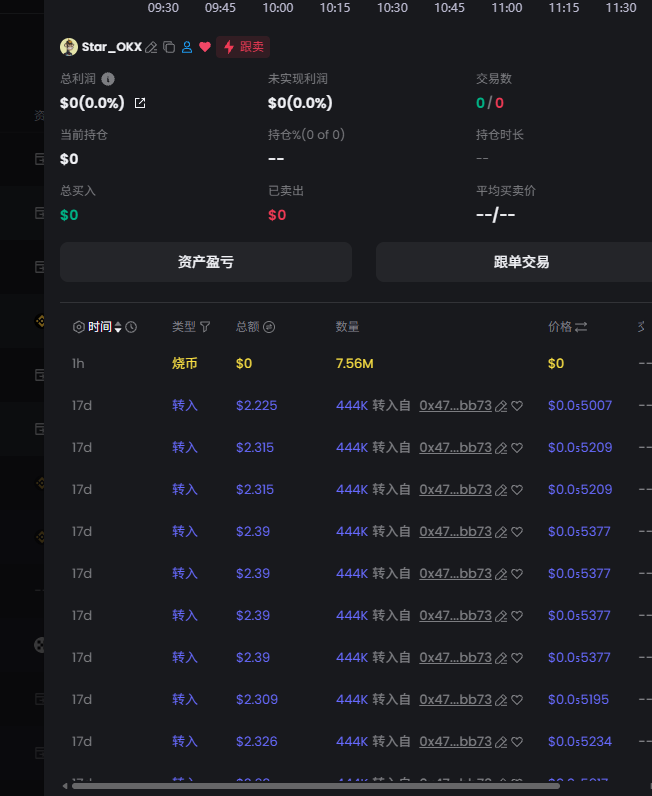Image resolution: width=652 pixels, height=796 pixels.
Task: Click the 09:30 chart time label
Action: click(163, 8)
